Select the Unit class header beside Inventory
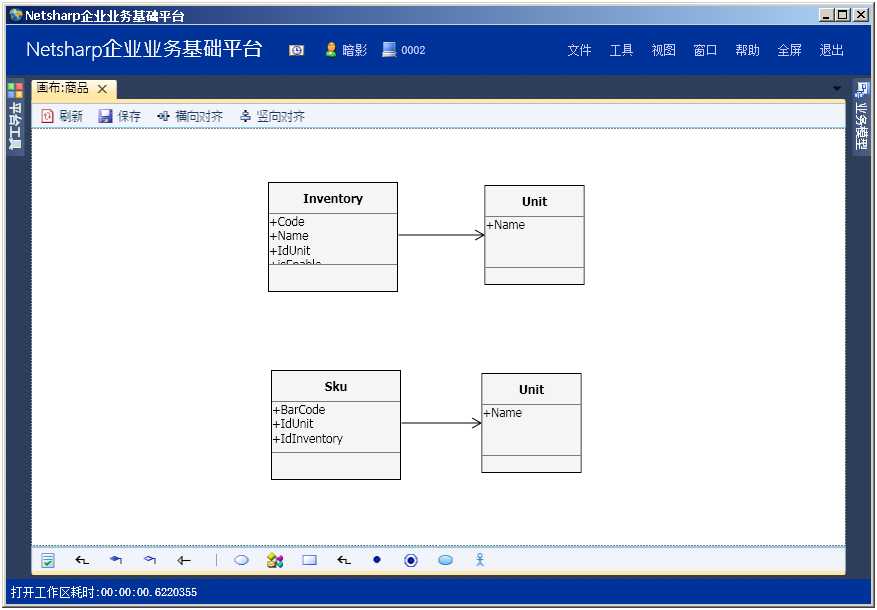Image resolution: width=877 pixels, height=610 pixels. [x=534, y=201]
